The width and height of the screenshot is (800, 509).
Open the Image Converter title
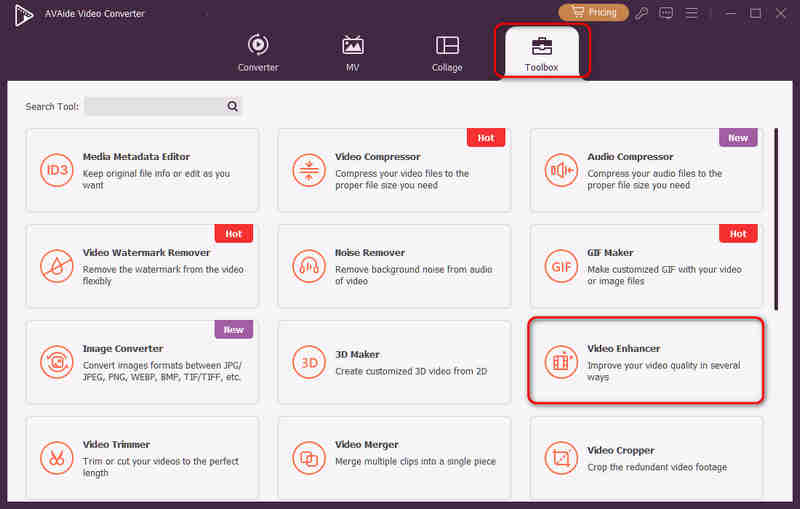click(123, 348)
